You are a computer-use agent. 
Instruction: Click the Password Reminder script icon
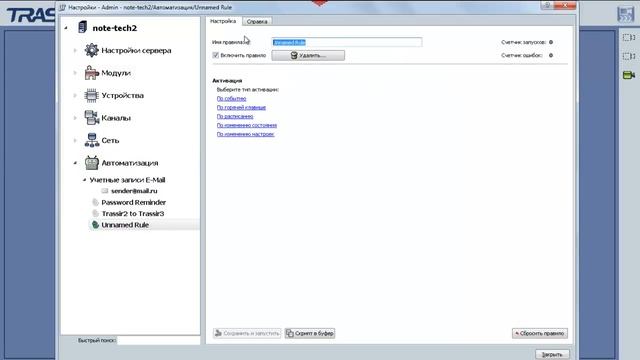click(96, 202)
